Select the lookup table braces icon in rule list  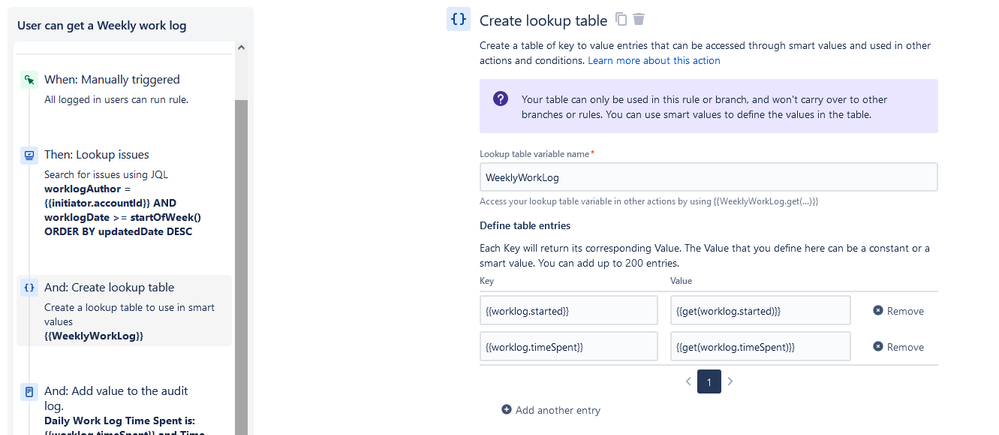(29, 288)
